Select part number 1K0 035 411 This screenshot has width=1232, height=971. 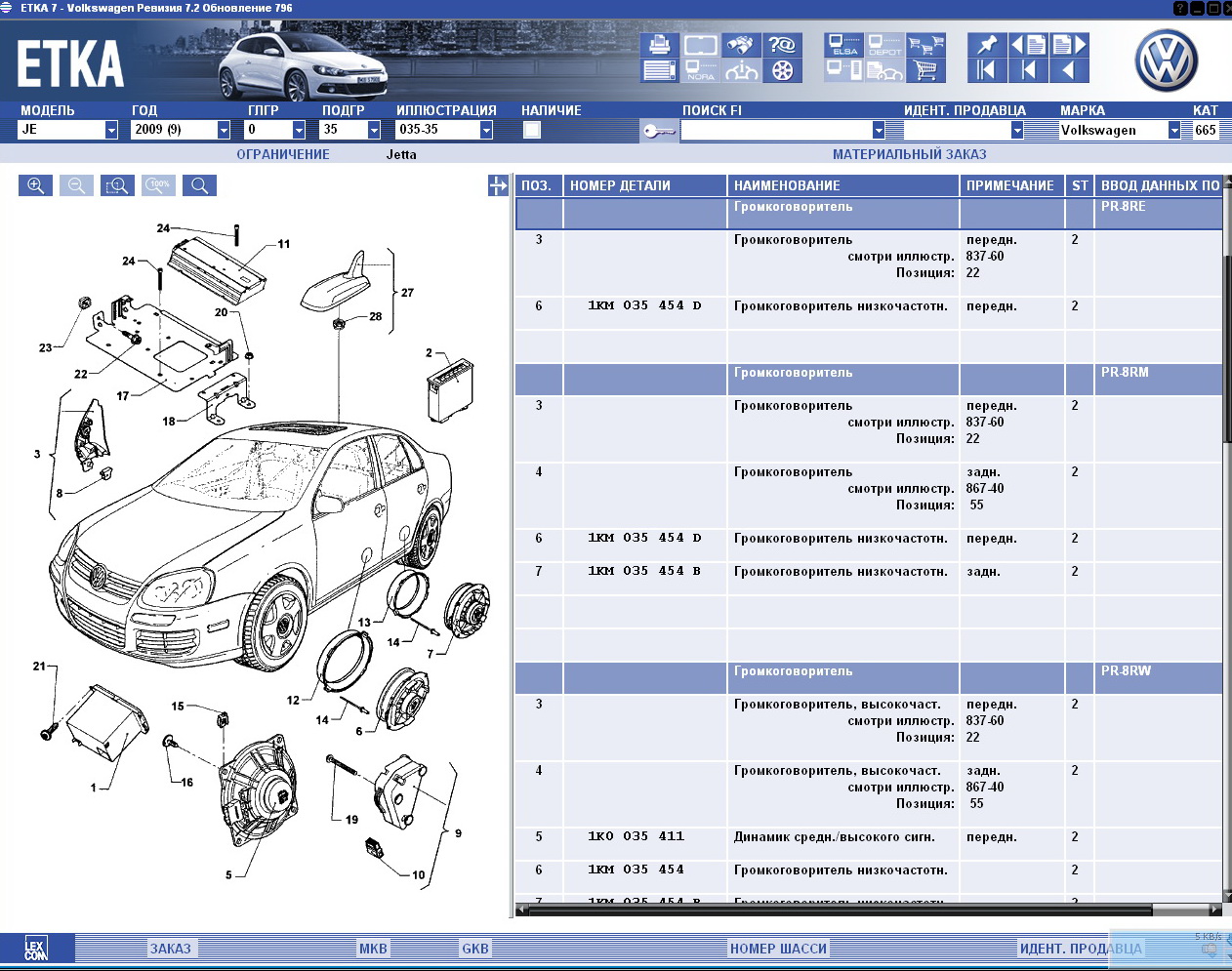(x=637, y=836)
